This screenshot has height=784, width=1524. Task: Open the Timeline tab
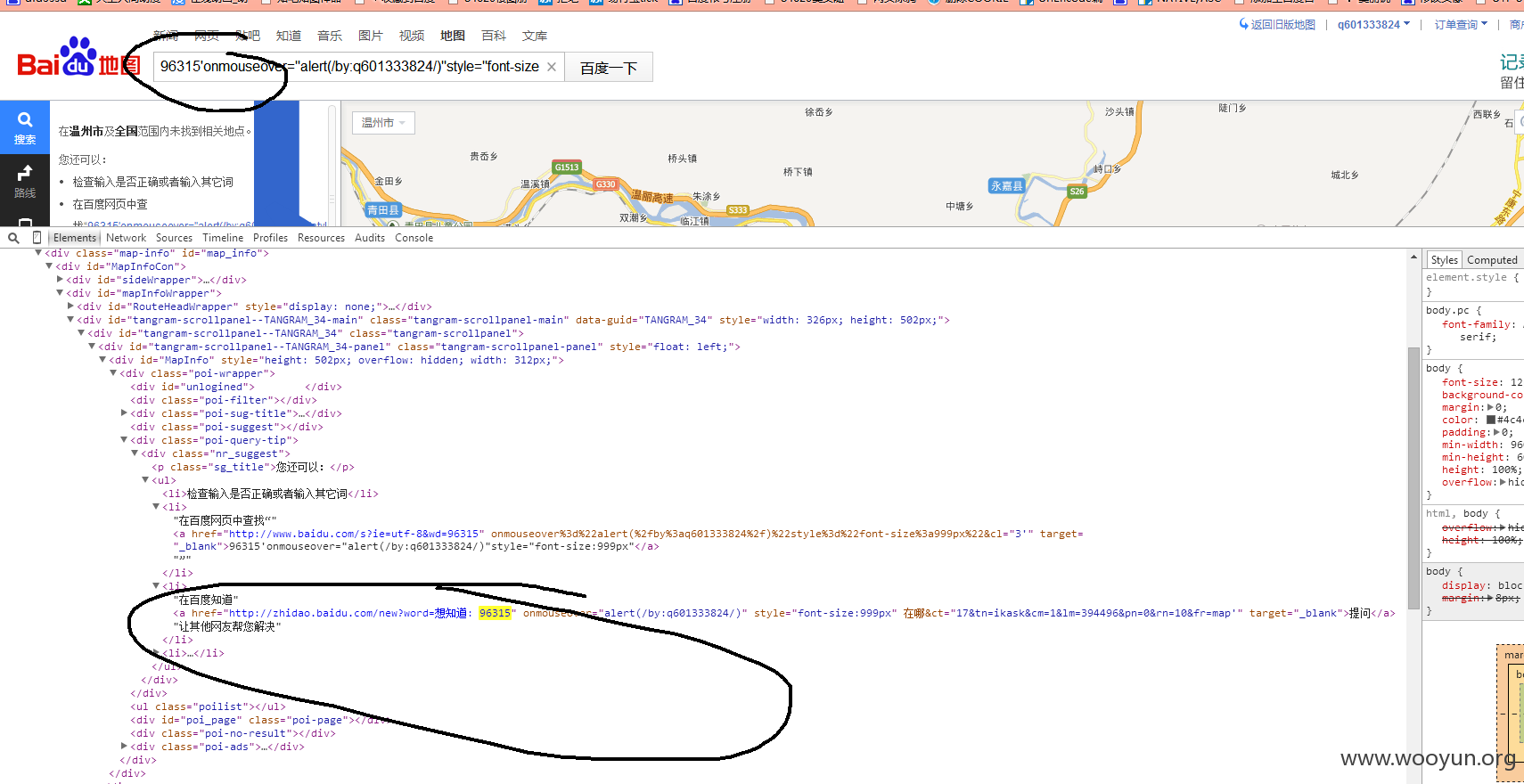tap(223, 238)
